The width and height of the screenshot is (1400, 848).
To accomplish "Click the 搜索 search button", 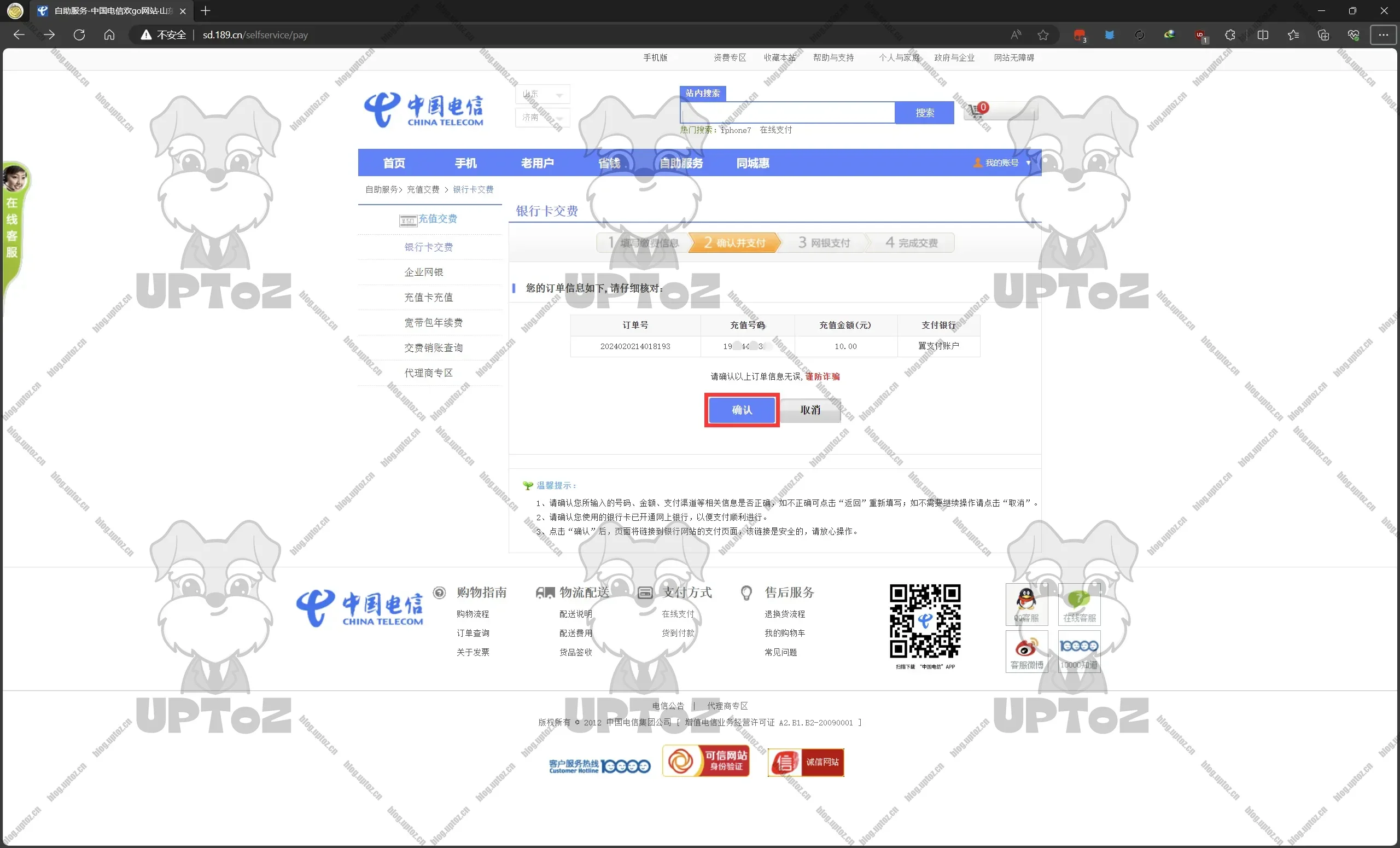I will click(924, 113).
